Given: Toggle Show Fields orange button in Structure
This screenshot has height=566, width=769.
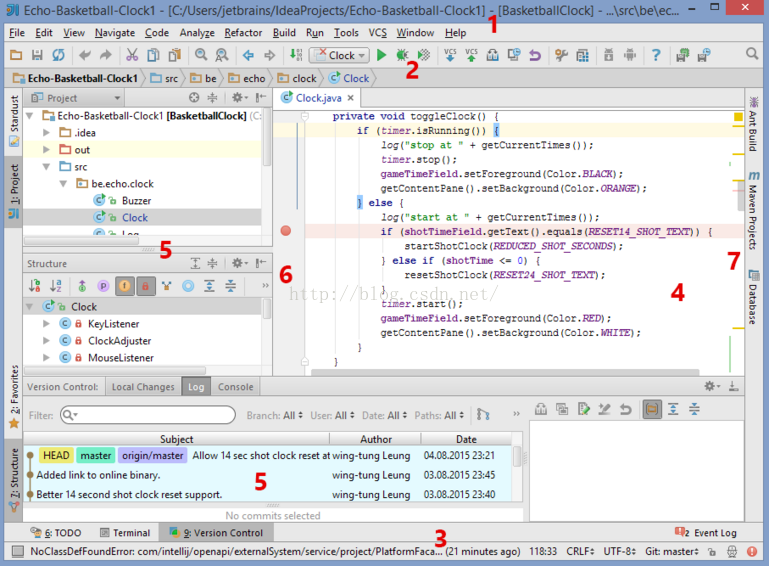Looking at the screenshot, I should tap(125, 286).
